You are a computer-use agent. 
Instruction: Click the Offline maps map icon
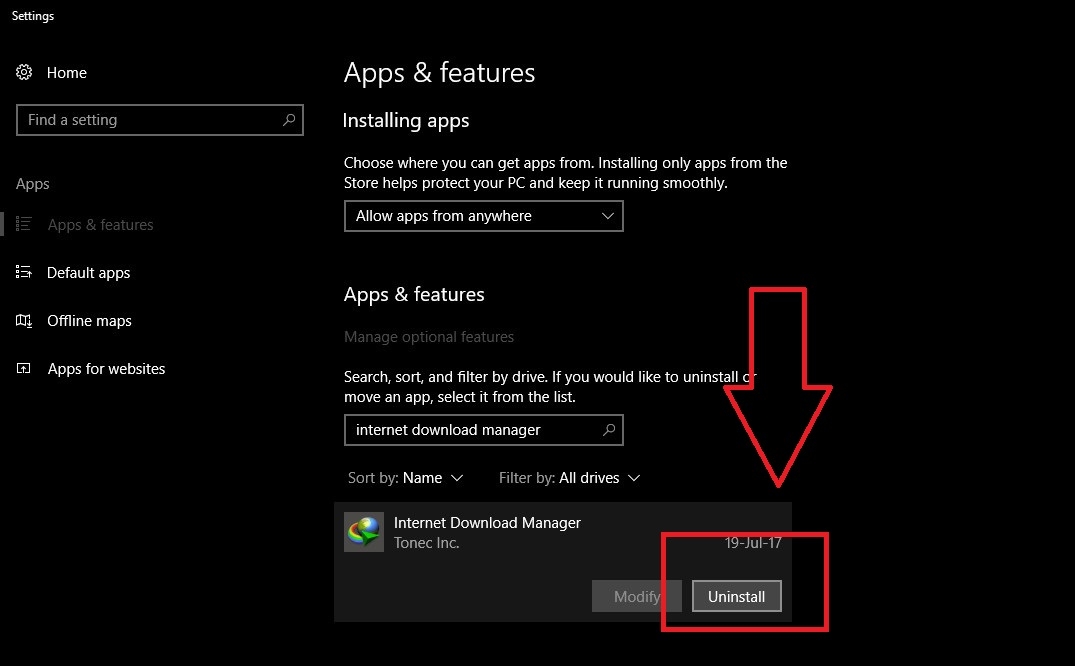(24, 320)
